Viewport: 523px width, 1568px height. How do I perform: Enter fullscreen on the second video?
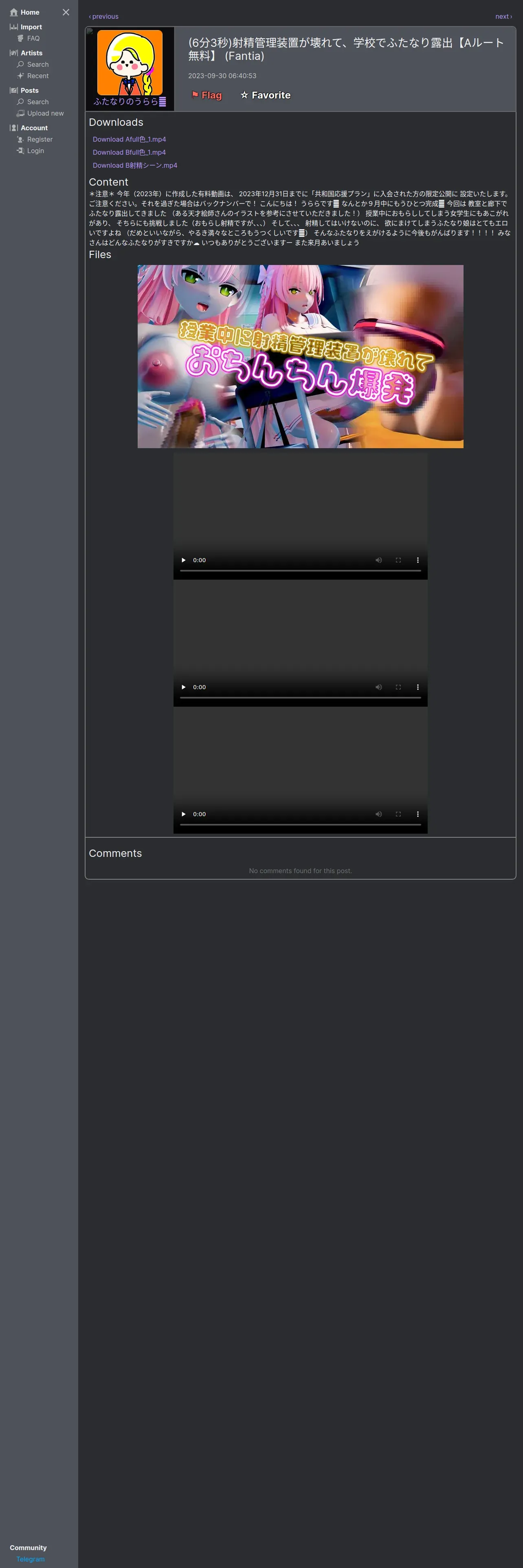pyautogui.click(x=398, y=687)
